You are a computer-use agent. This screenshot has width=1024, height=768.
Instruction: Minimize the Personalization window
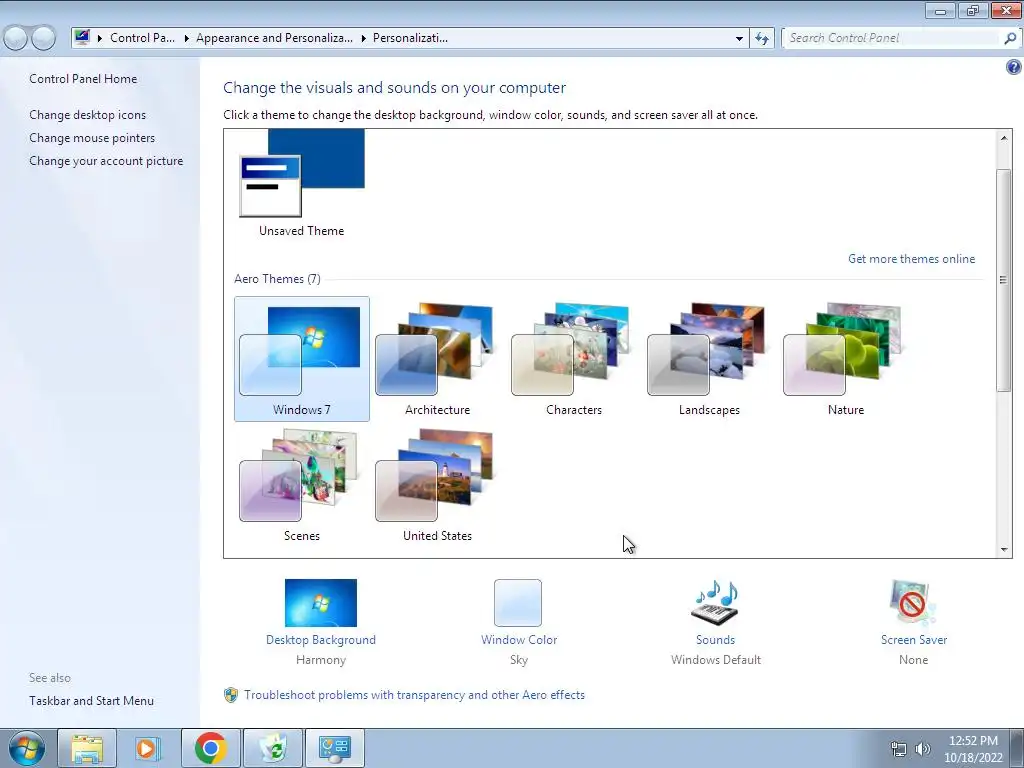[x=940, y=10]
